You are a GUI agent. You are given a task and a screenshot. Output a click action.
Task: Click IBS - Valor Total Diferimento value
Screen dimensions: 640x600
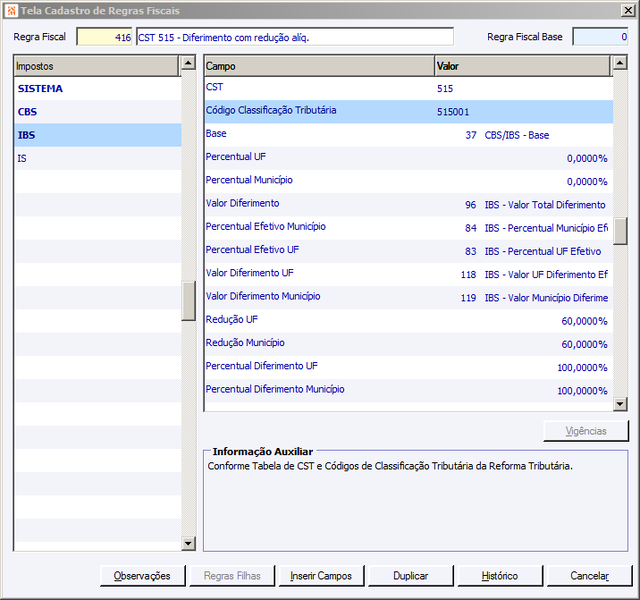click(545, 205)
